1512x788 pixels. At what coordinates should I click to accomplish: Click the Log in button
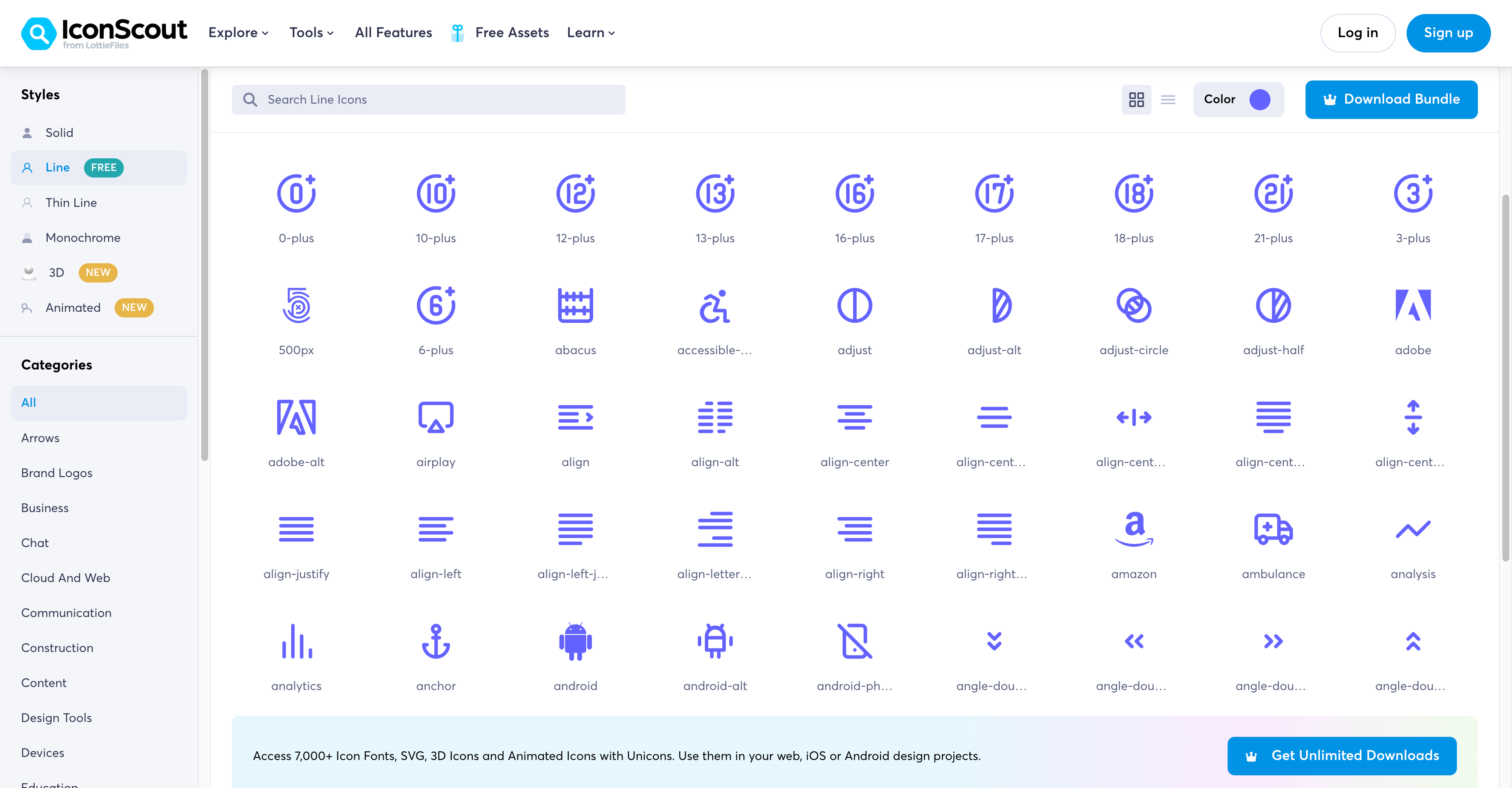click(x=1357, y=33)
